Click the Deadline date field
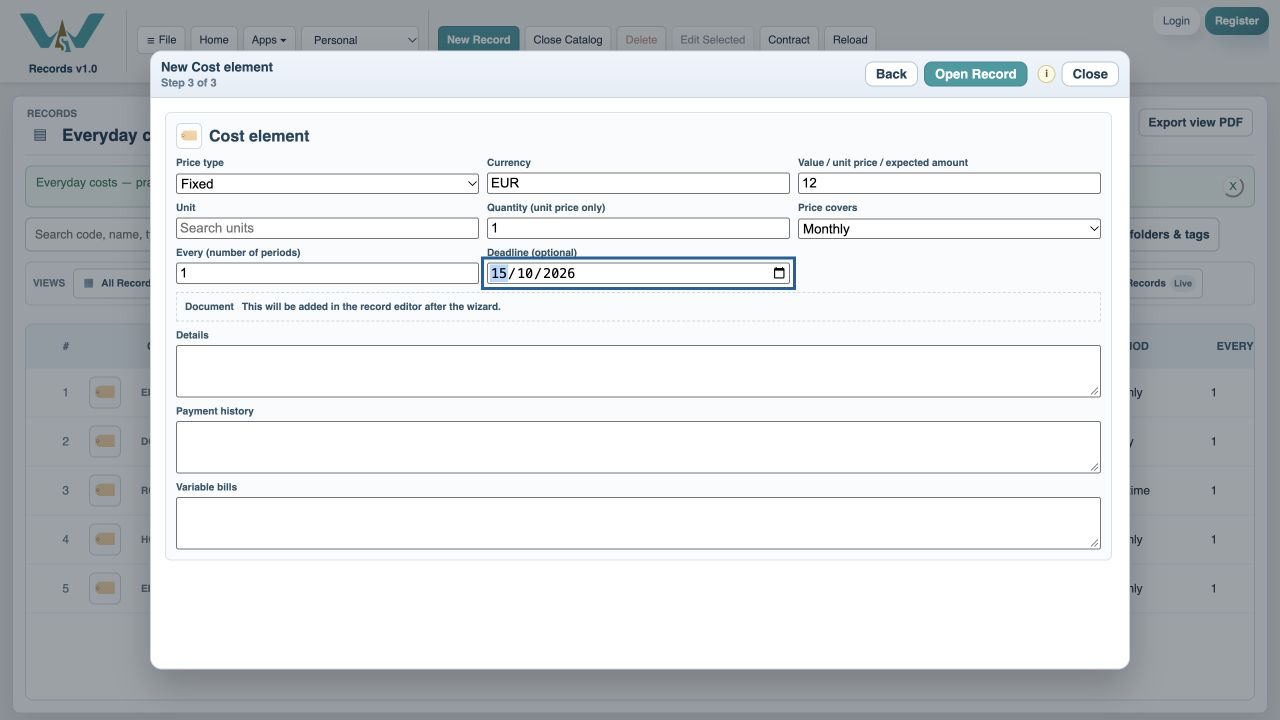The height and width of the screenshot is (720, 1280). [x=638, y=273]
